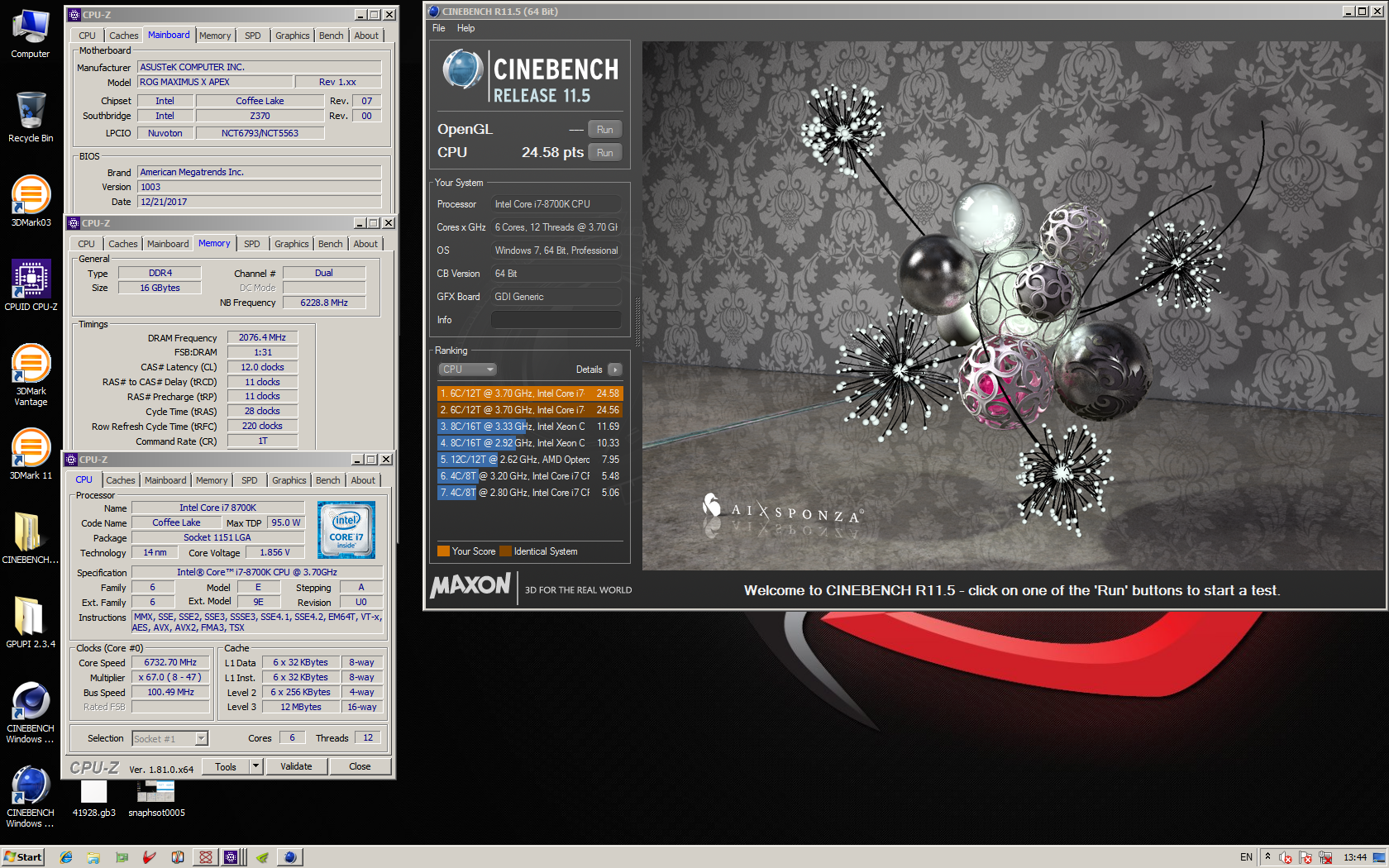Click the Info field in Your System

click(556, 320)
